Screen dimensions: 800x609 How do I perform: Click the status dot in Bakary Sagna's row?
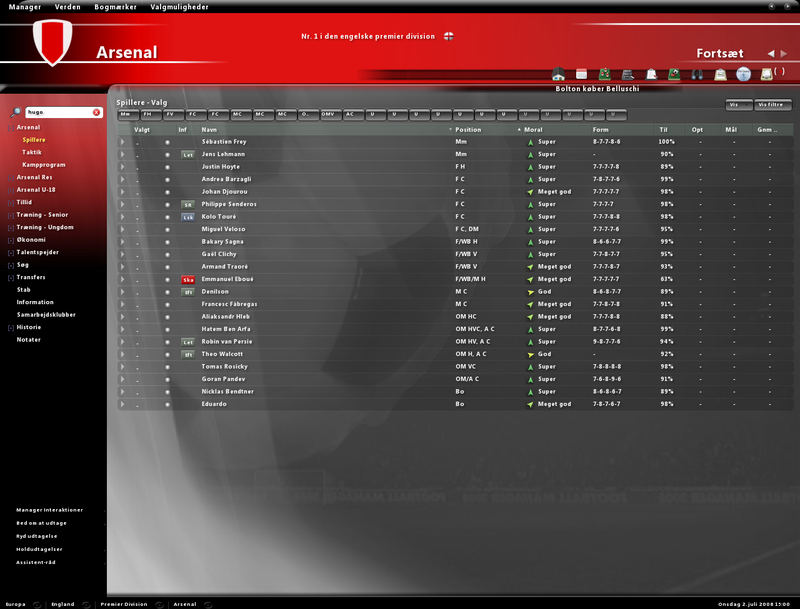[x=167, y=242]
